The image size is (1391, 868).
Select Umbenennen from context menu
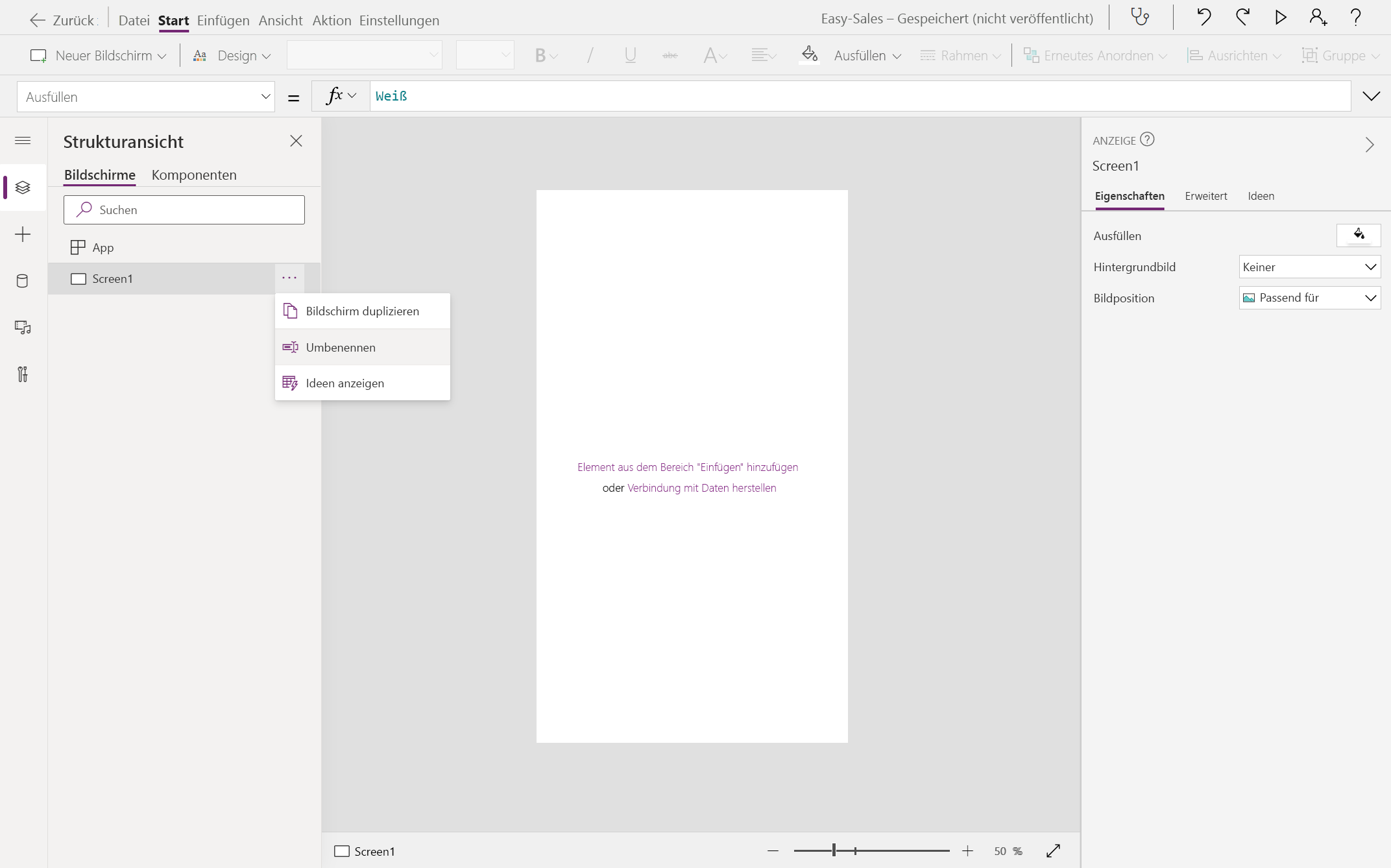341,347
